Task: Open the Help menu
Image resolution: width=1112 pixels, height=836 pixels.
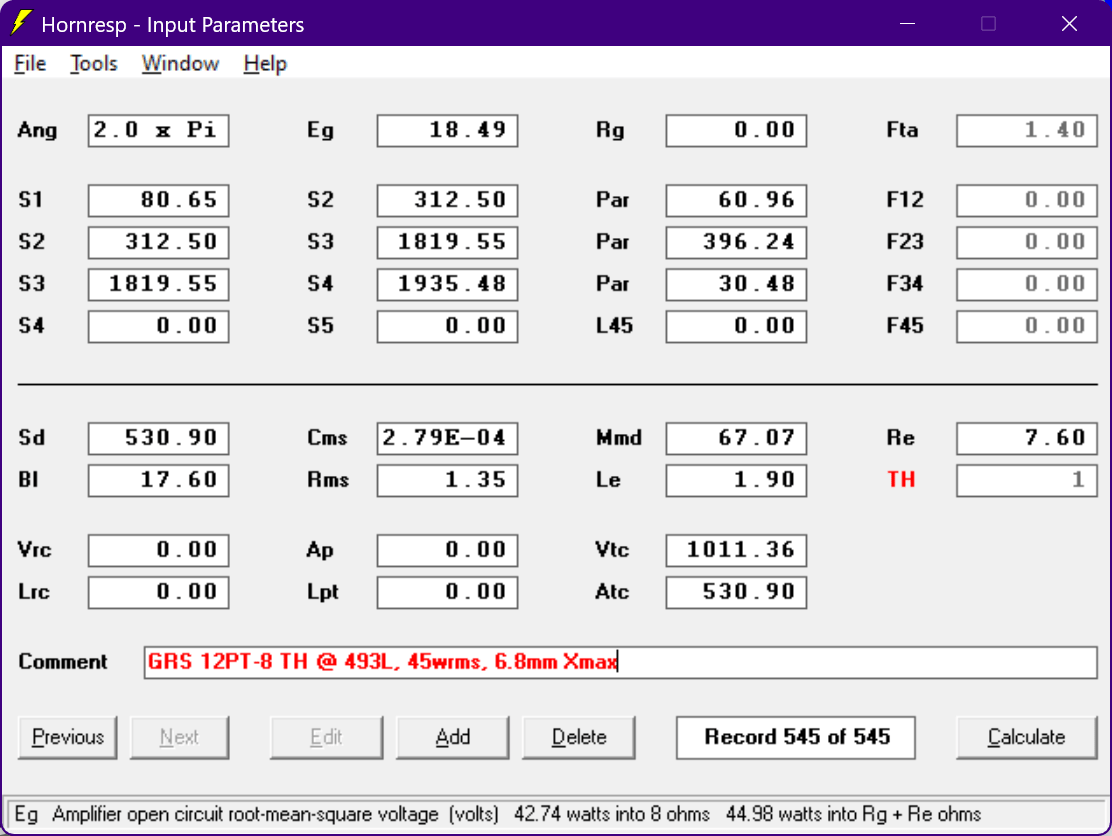Action: click(x=265, y=64)
